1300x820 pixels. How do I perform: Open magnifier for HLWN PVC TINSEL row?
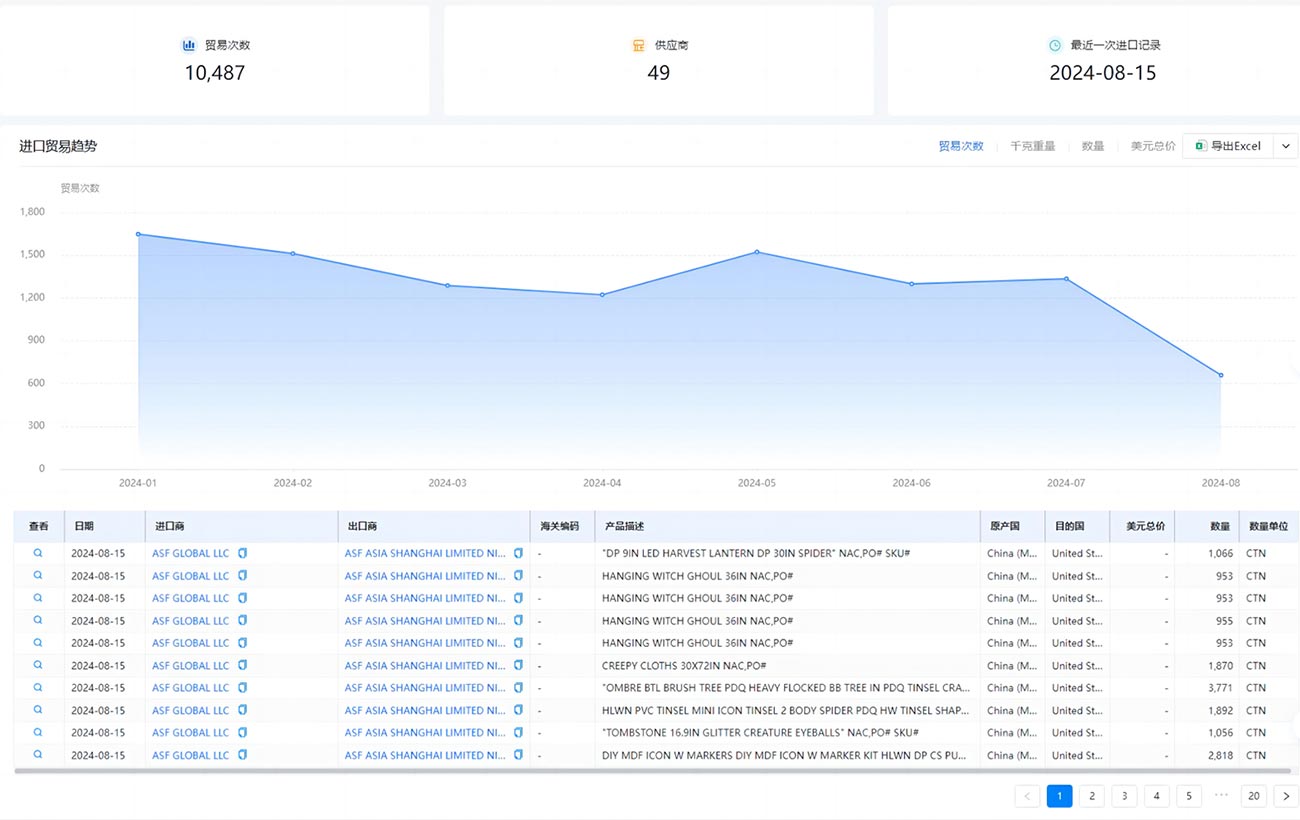click(x=38, y=710)
